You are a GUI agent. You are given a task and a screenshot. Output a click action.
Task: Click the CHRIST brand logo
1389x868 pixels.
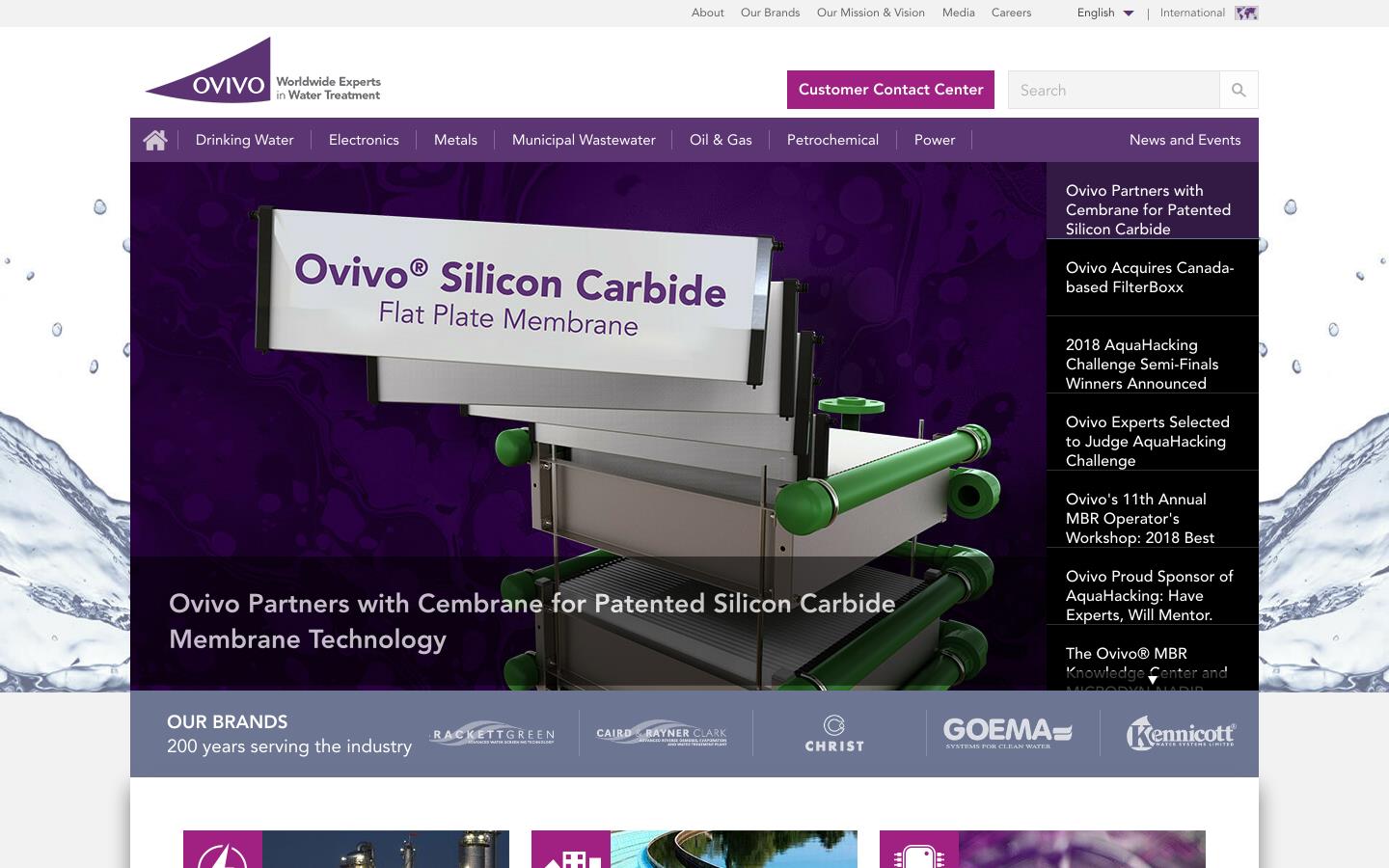click(x=833, y=733)
